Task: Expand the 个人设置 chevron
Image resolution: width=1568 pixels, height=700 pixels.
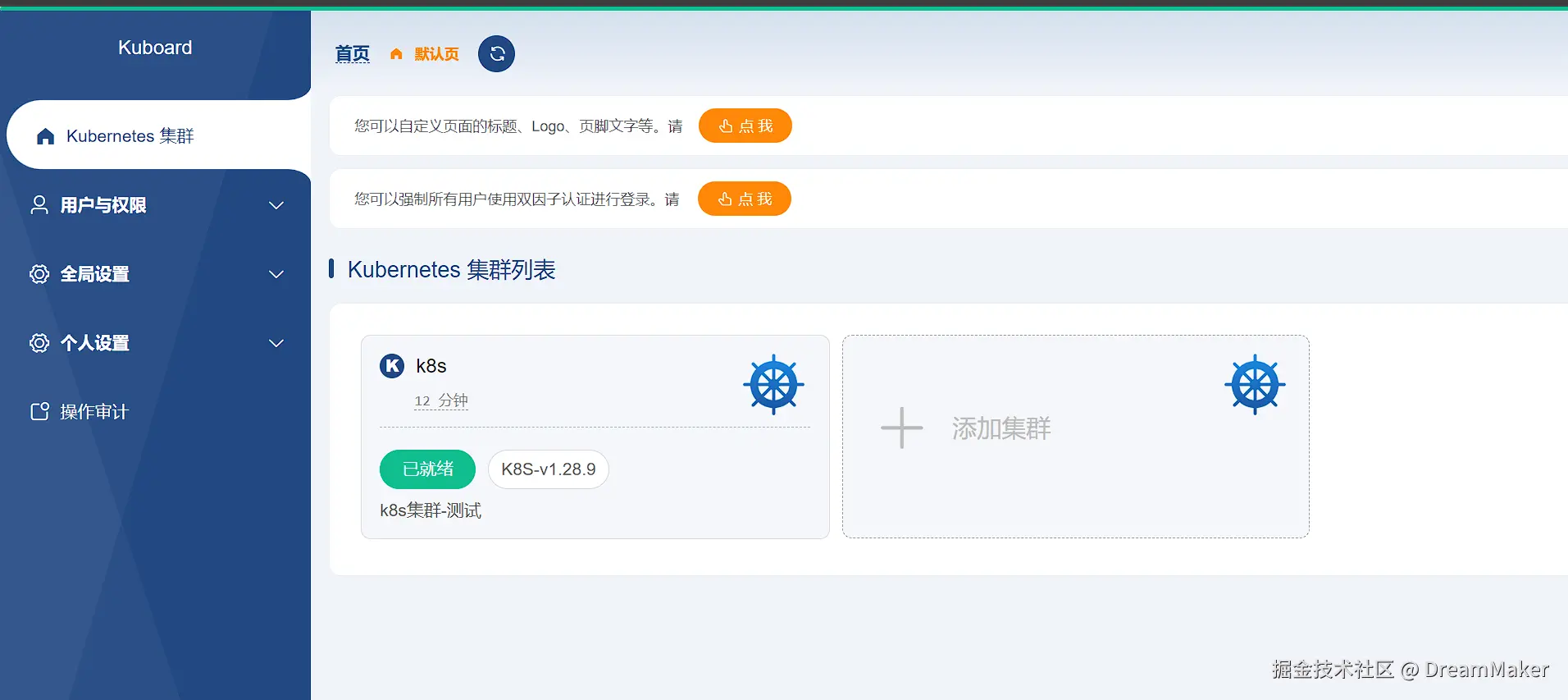Action: [x=276, y=343]
